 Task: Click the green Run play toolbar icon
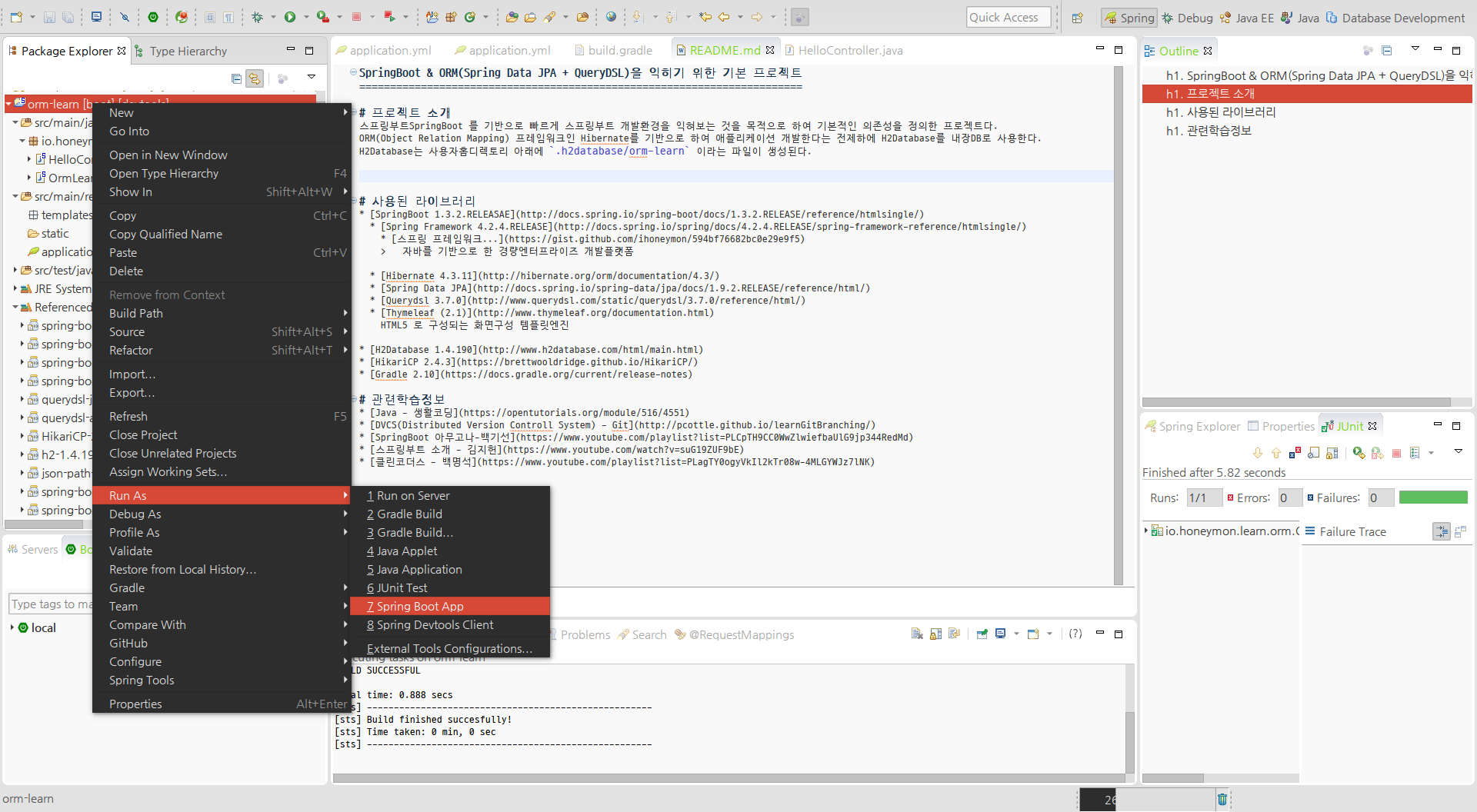[x=290, y=17]
